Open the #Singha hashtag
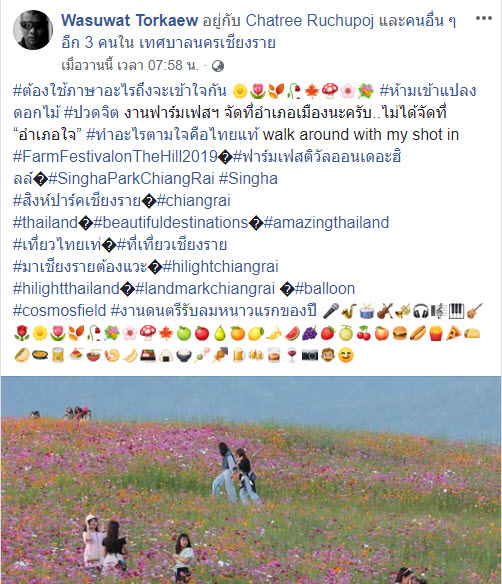 pyautogui.click(x=248, y=179)
